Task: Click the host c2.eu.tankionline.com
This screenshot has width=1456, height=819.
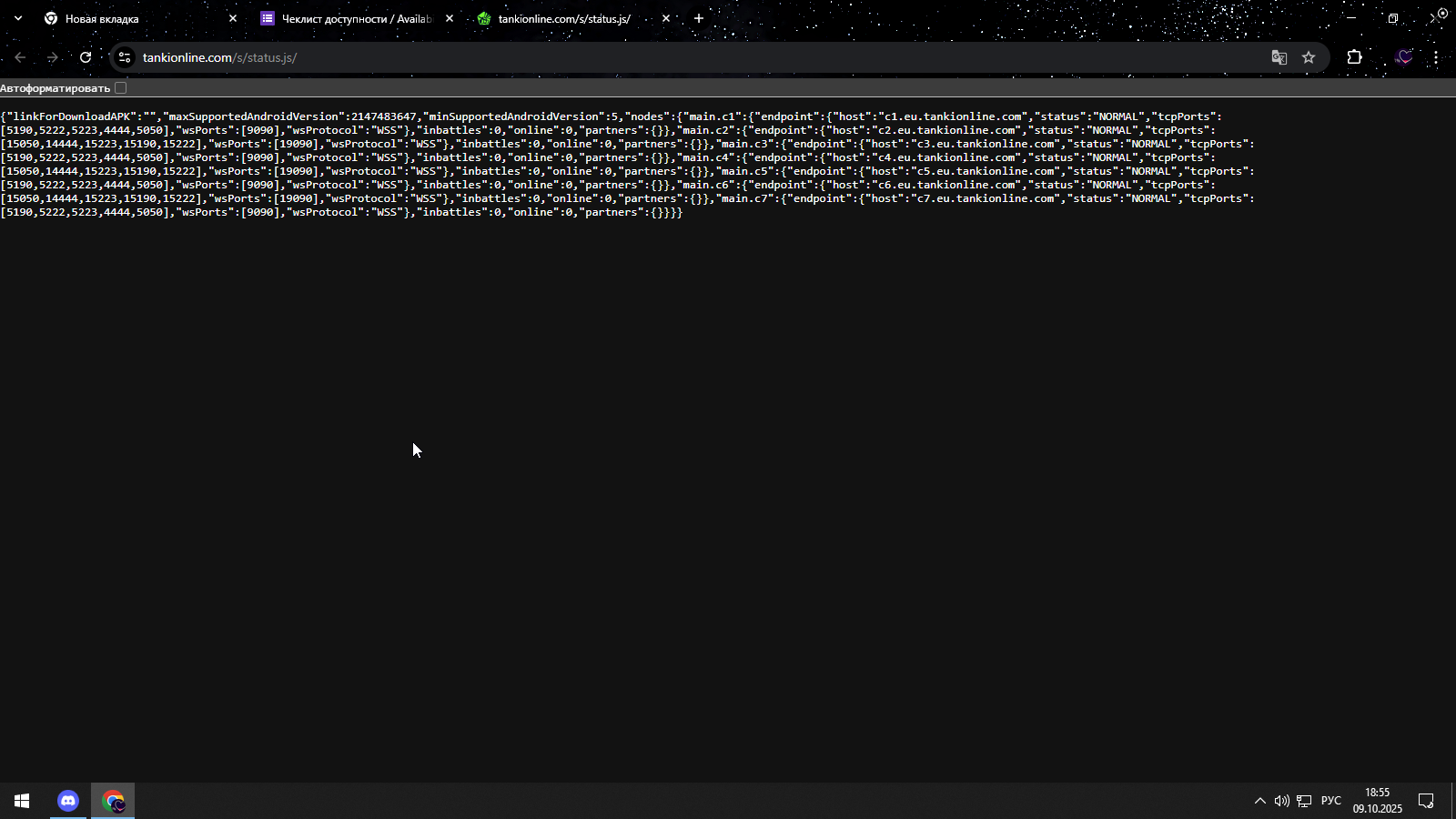Action: point(946,130)
